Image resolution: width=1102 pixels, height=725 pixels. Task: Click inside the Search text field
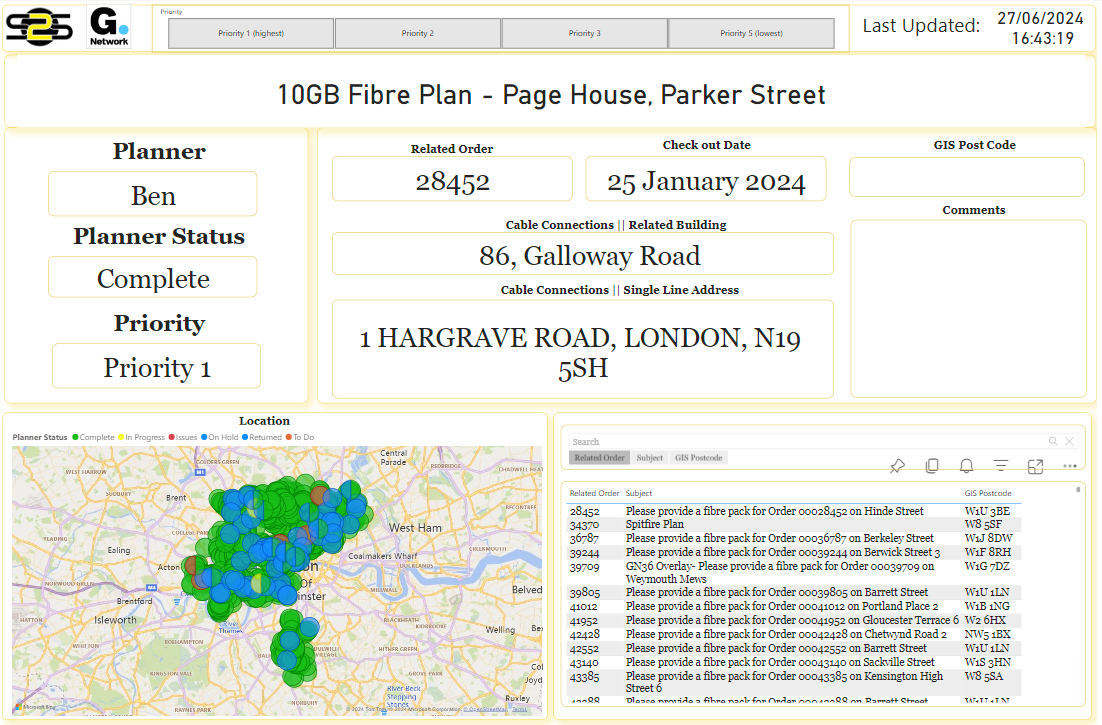pyautogui.click(x=800, y=441)
